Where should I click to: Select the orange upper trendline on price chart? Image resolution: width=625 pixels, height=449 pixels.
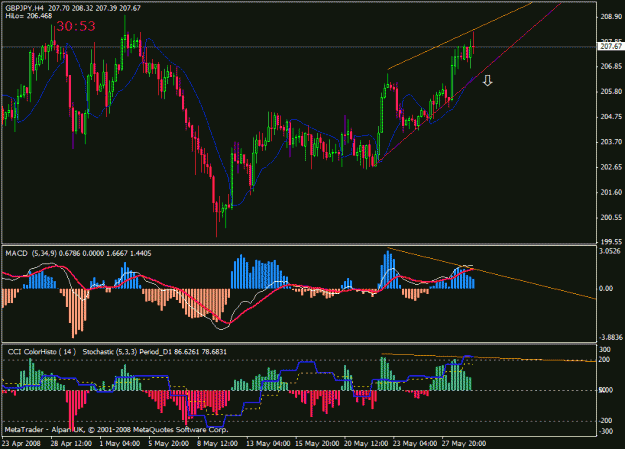coord(458,37)
